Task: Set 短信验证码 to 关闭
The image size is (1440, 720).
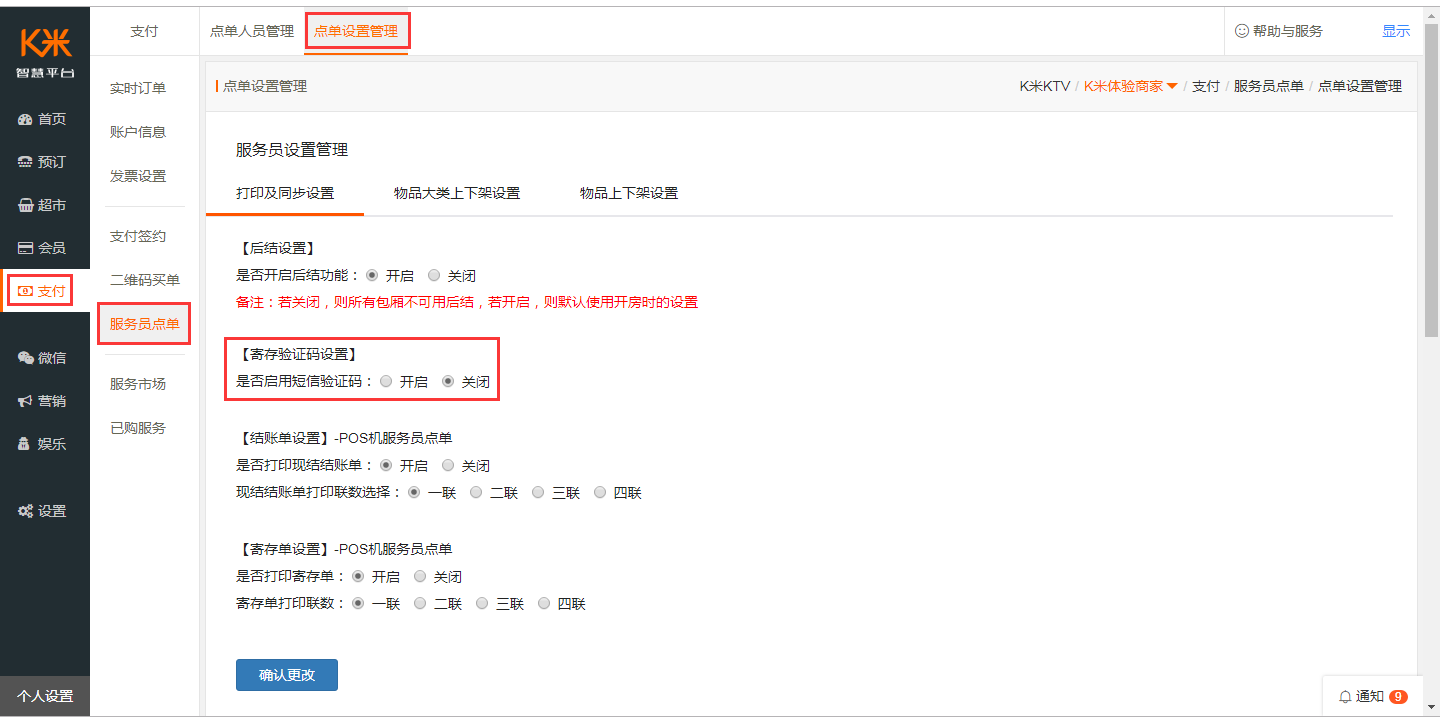Action: [448, 381]
